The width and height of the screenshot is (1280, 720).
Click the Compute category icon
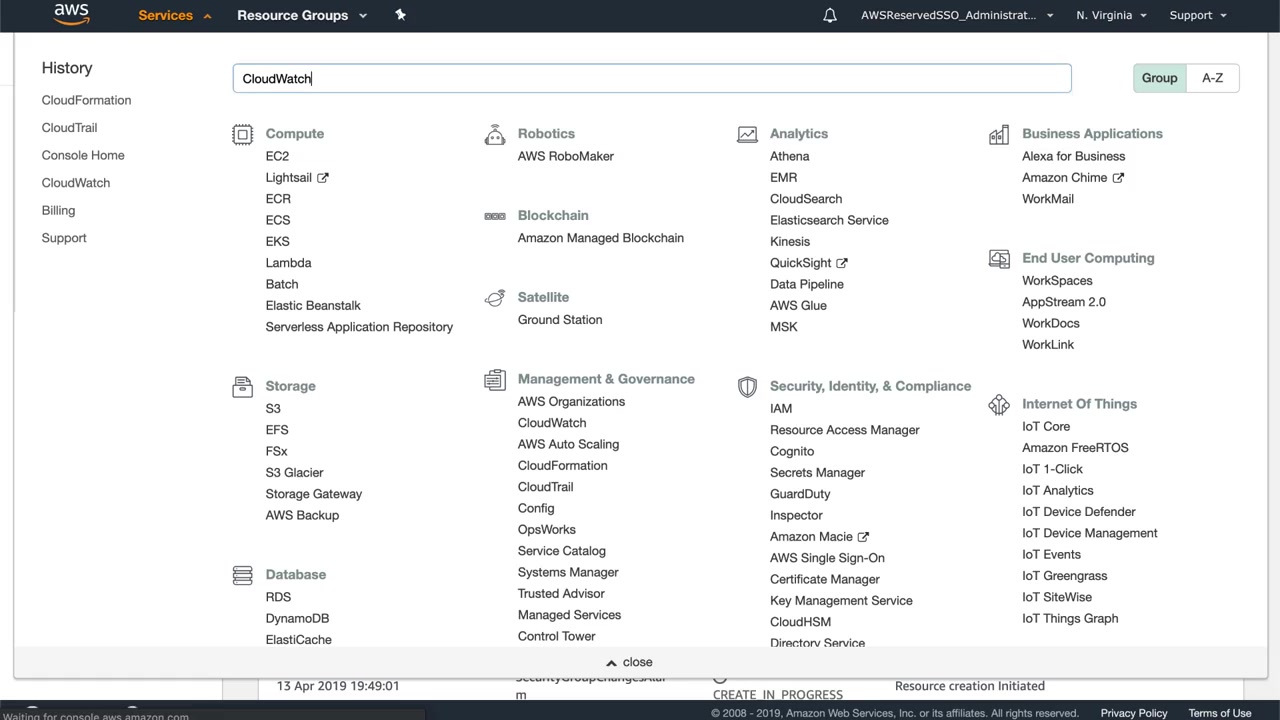[x=242, y=134]
